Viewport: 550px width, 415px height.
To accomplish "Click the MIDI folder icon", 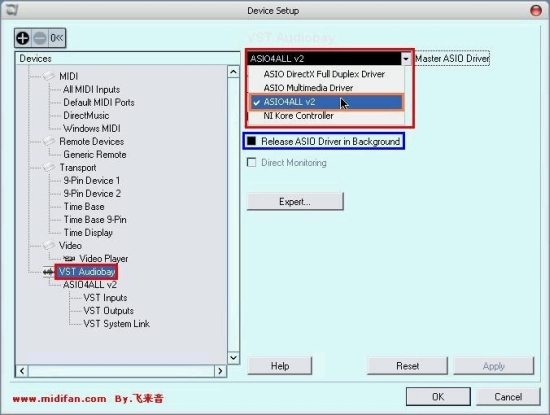I will [x=49, y=76].
